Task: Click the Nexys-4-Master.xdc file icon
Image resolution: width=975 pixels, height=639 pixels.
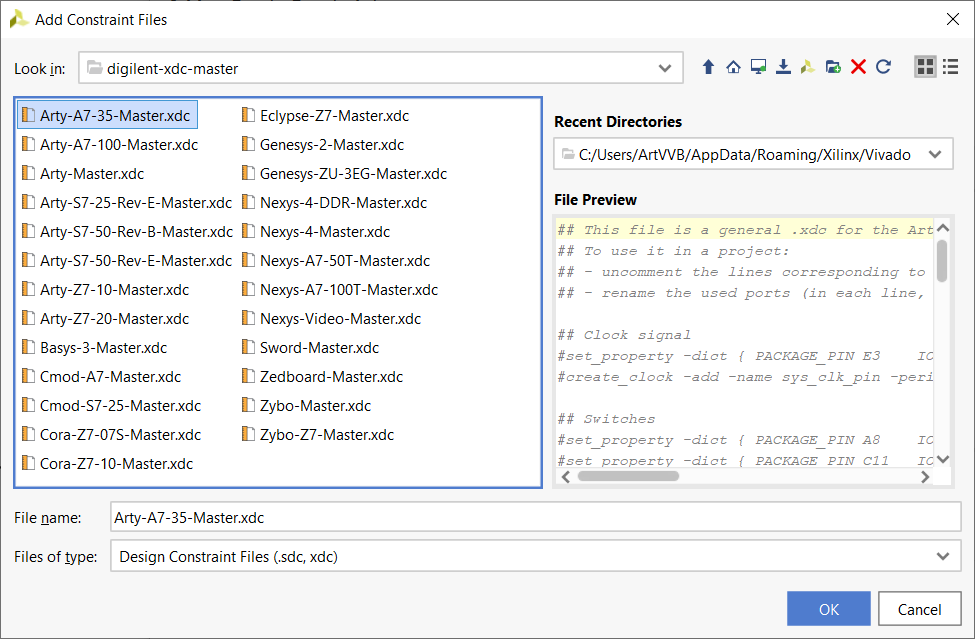Action: pos(248,231)
